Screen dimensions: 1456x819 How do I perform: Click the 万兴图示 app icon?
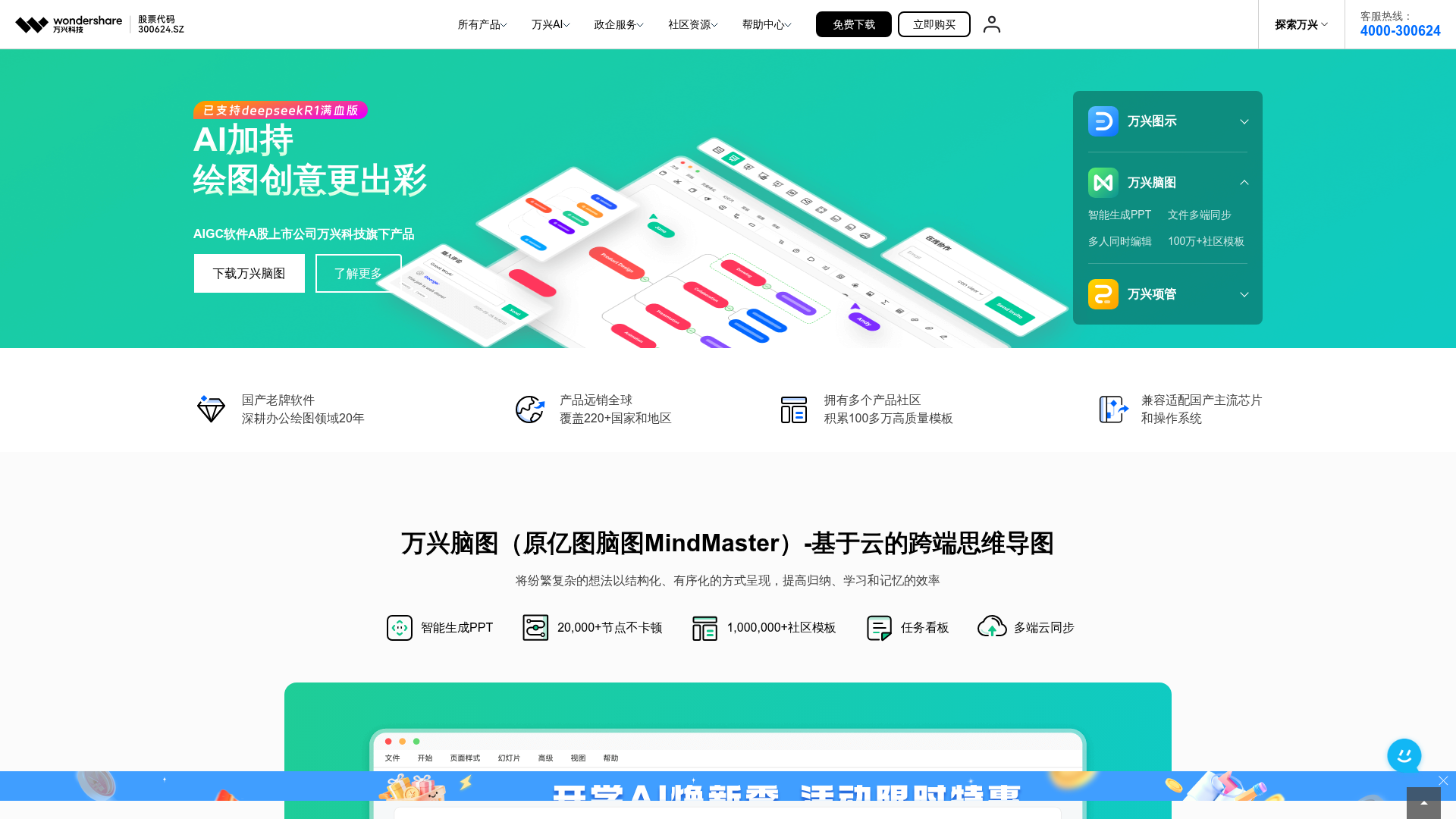1103,121
